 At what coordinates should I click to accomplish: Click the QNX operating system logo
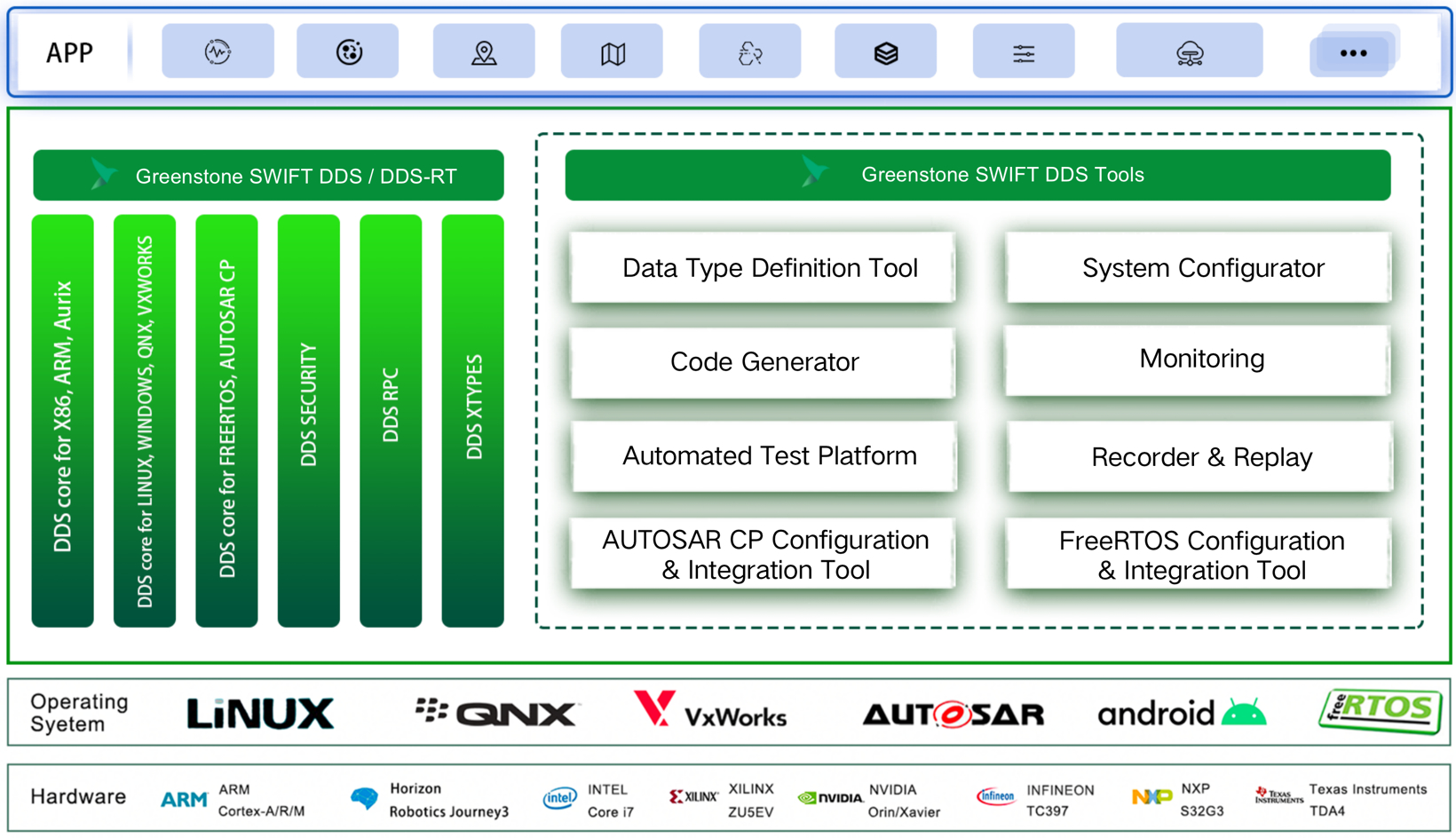[x=495, y=712]
